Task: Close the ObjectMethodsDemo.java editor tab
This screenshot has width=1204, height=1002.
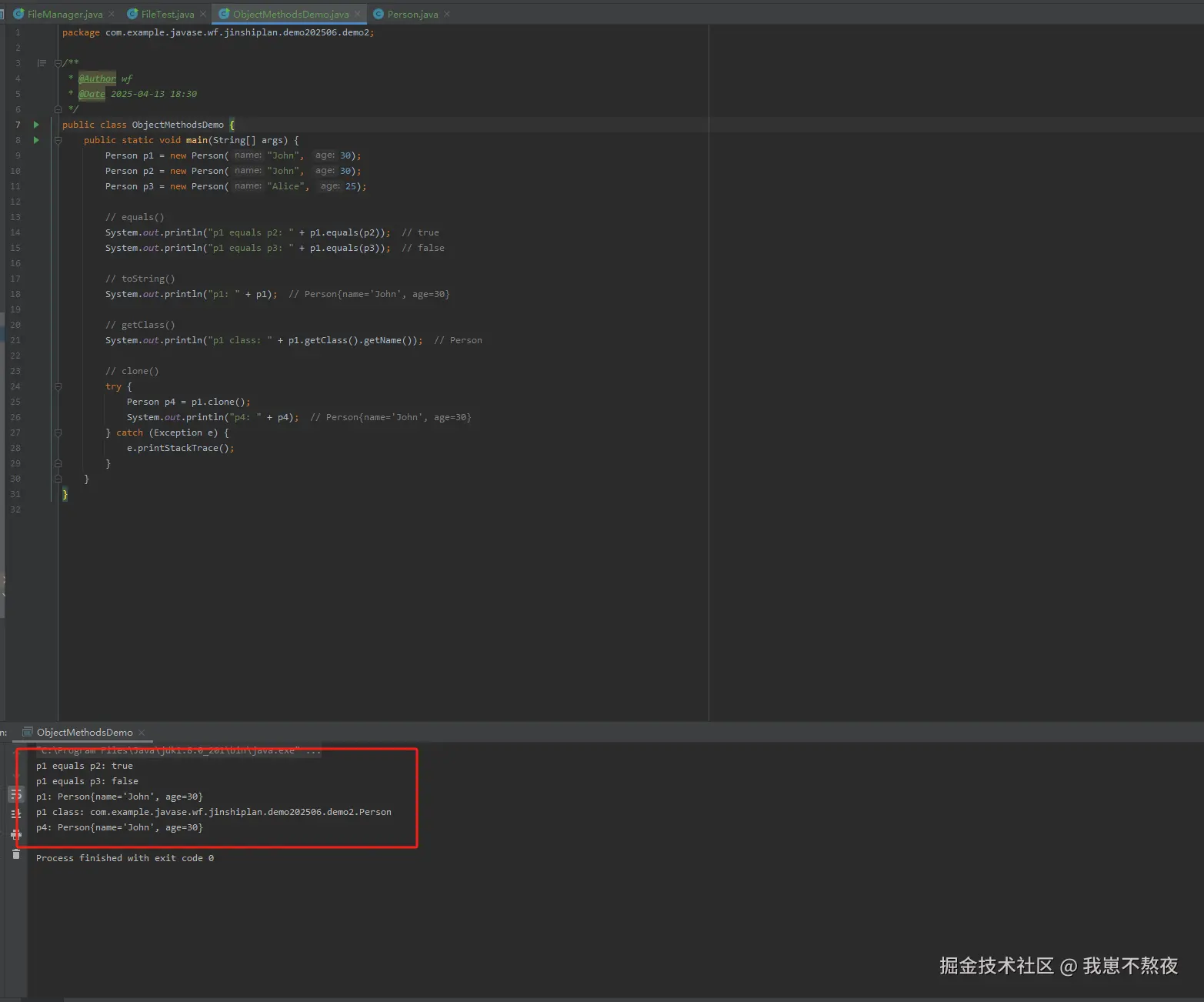Action: (x=358, y=14)
